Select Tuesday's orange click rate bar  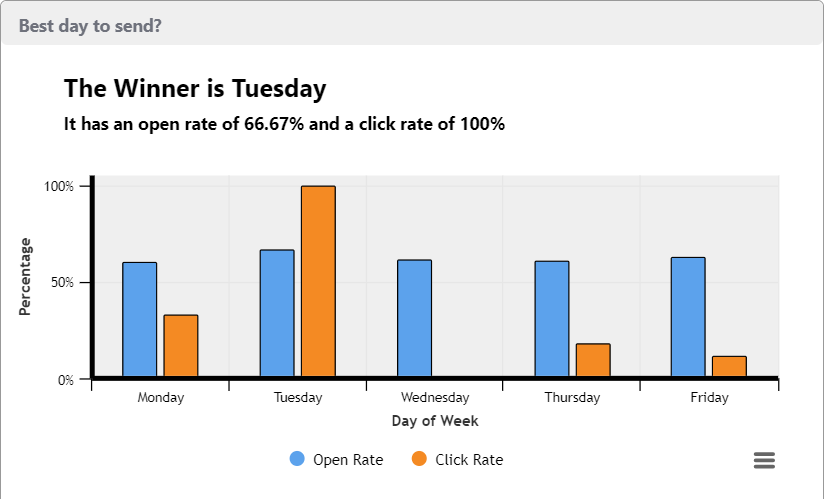pos(318,282)
